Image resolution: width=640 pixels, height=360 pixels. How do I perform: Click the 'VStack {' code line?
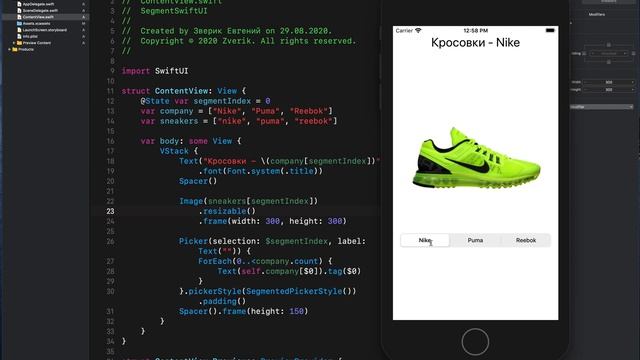(179, 151)
